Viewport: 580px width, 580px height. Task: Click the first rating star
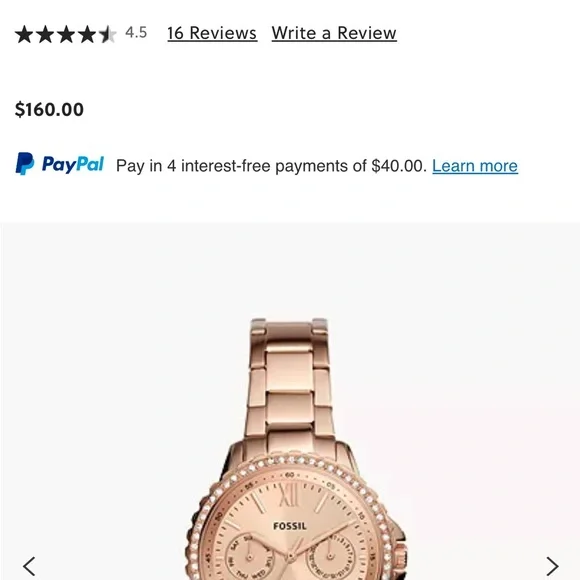(x=24, y=34)
